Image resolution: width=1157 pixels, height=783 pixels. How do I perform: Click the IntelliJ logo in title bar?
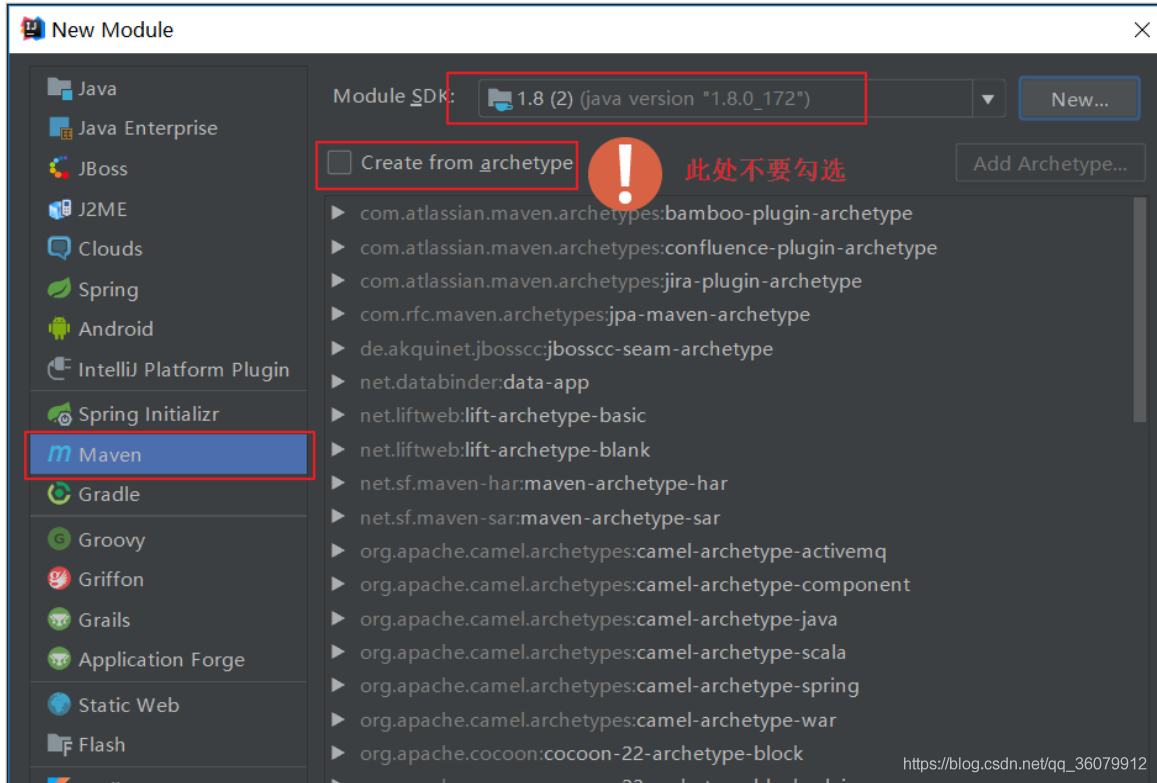(x=33, y=29)
